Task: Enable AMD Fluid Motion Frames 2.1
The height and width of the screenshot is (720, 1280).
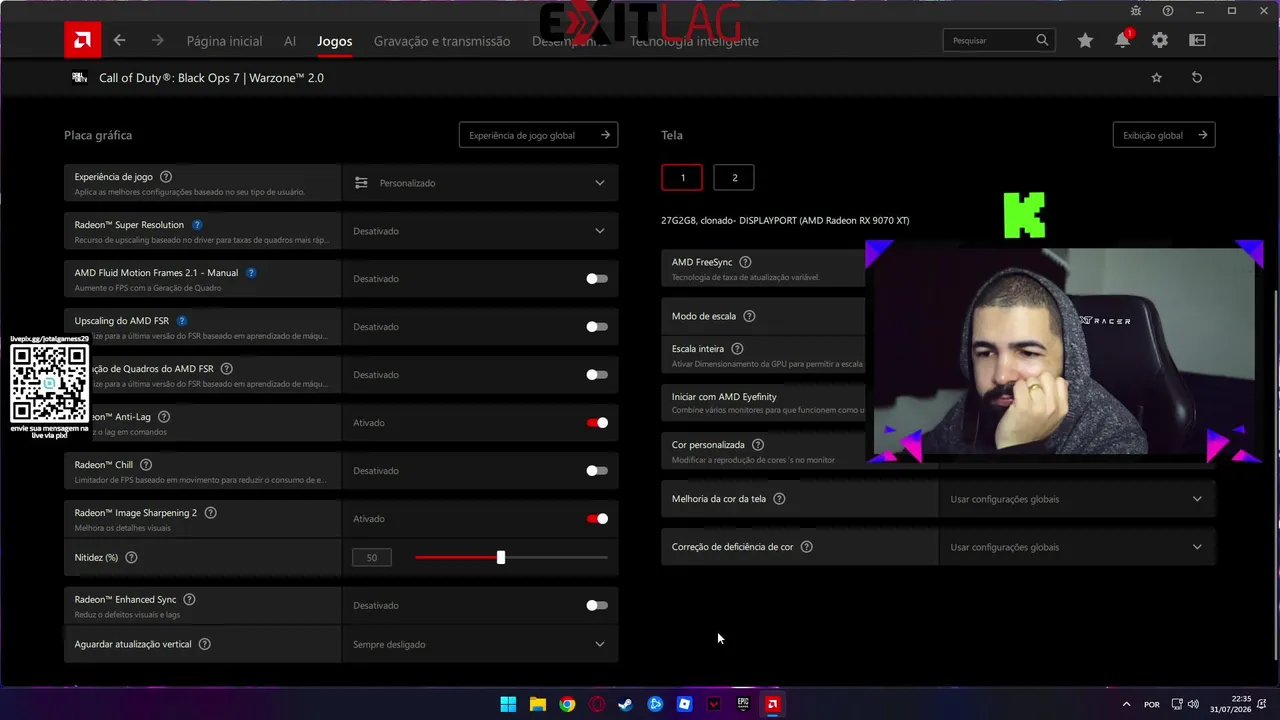Action: [x=597, y=279]
